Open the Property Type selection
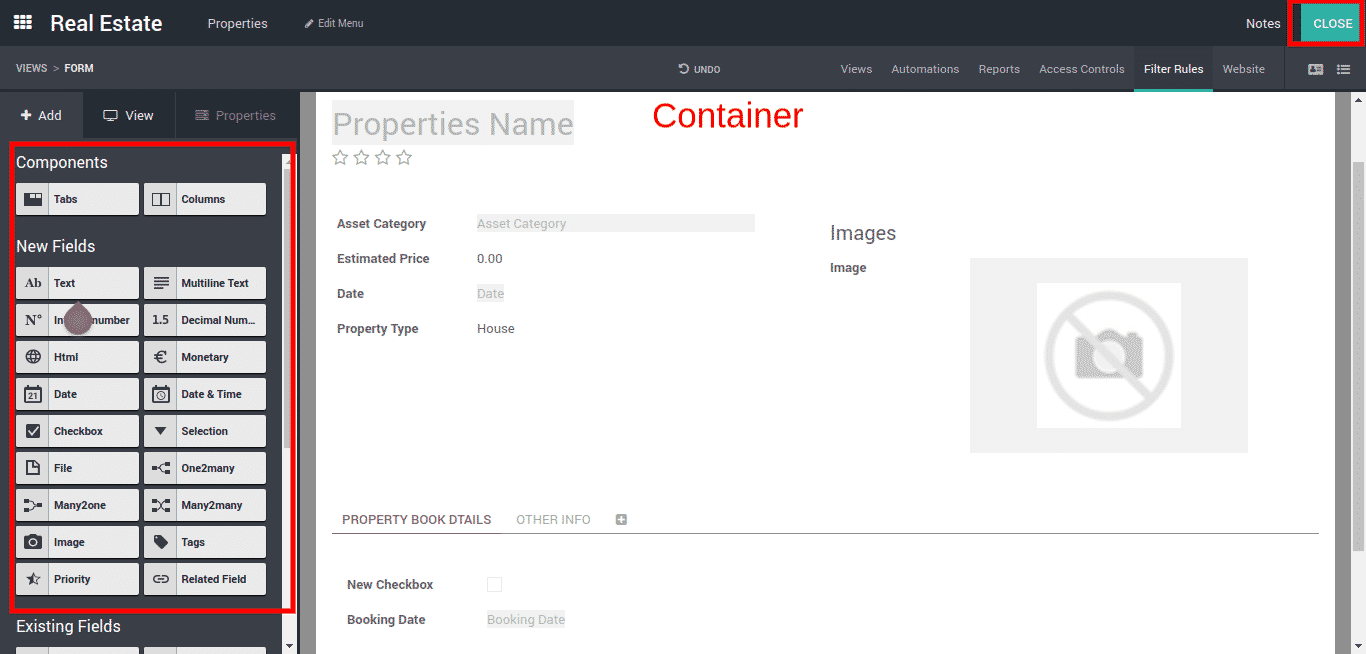1366x654 pixels. pos(496,329)
